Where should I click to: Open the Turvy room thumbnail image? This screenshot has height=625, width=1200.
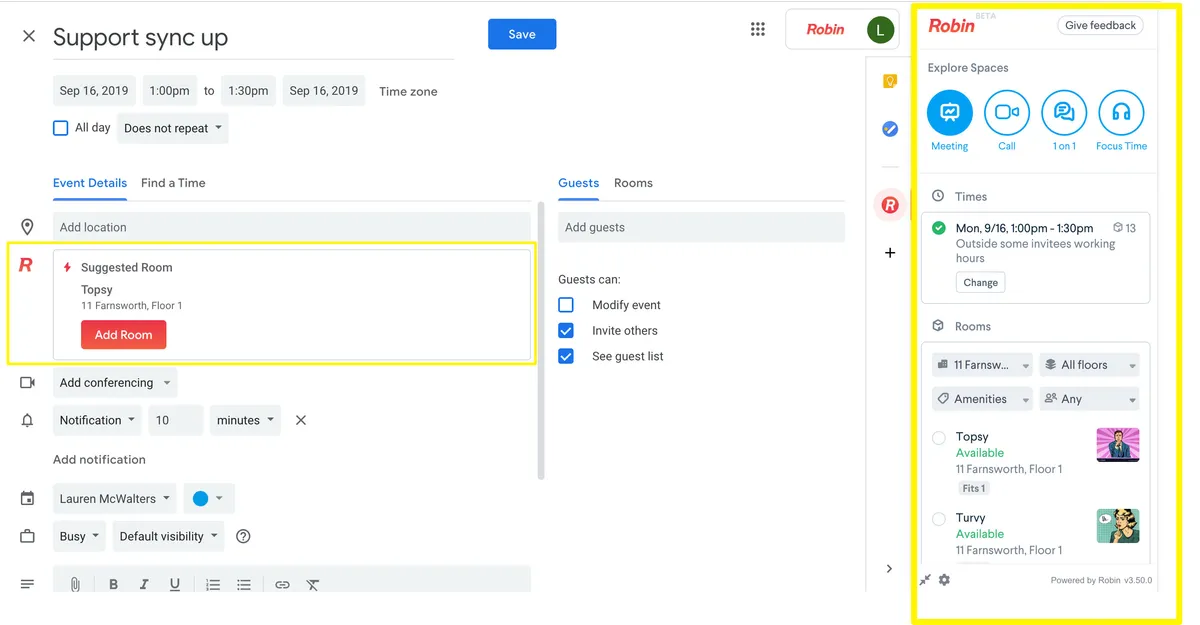(x=1118, y=526)
